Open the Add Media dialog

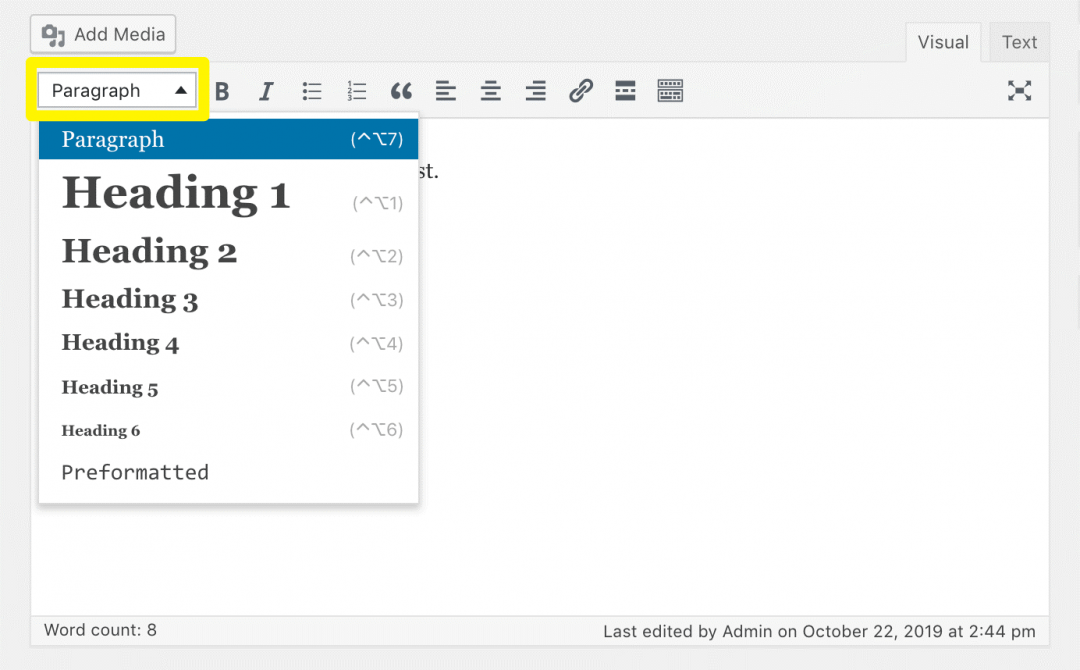[x=103, y=33]
